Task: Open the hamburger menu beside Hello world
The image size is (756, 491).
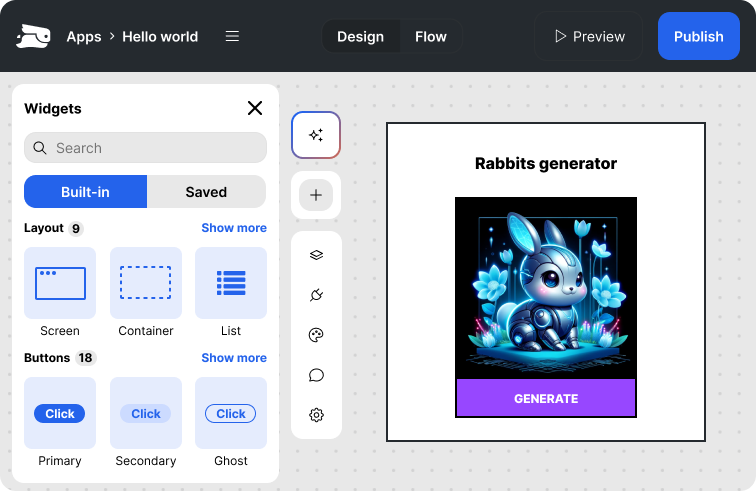Action: 232,36
